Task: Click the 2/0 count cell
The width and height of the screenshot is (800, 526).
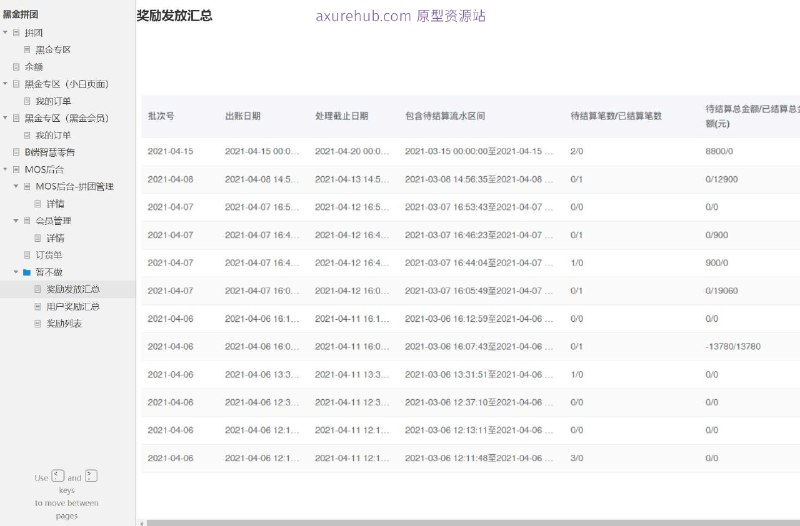Action: pyautogui.click(x=577, y=152)
